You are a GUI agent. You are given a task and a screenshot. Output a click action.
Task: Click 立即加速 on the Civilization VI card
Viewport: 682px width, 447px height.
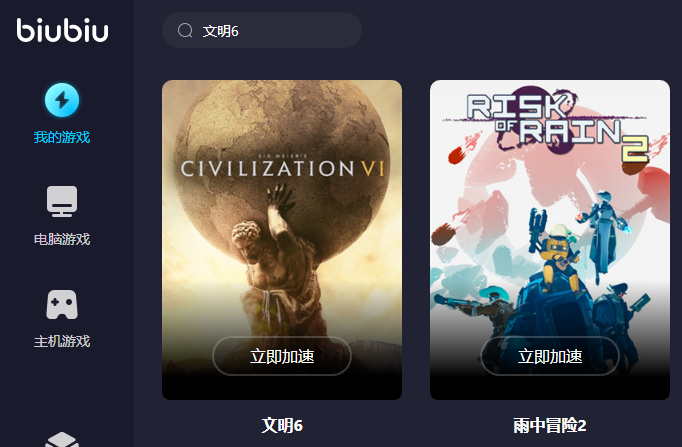(x=282, y=356)
